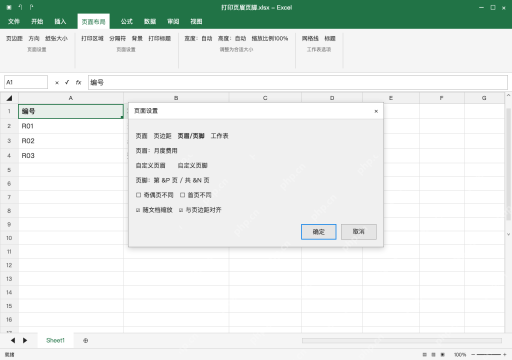
Task: Click the save icon in title bar
Action: pos(9,7)
